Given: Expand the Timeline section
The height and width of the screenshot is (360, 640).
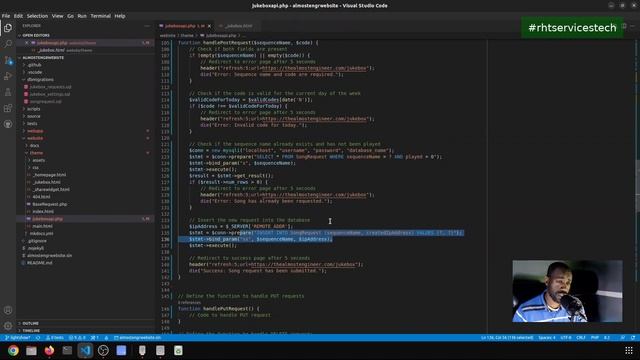Looking at the screenshot, I should 86,331.
